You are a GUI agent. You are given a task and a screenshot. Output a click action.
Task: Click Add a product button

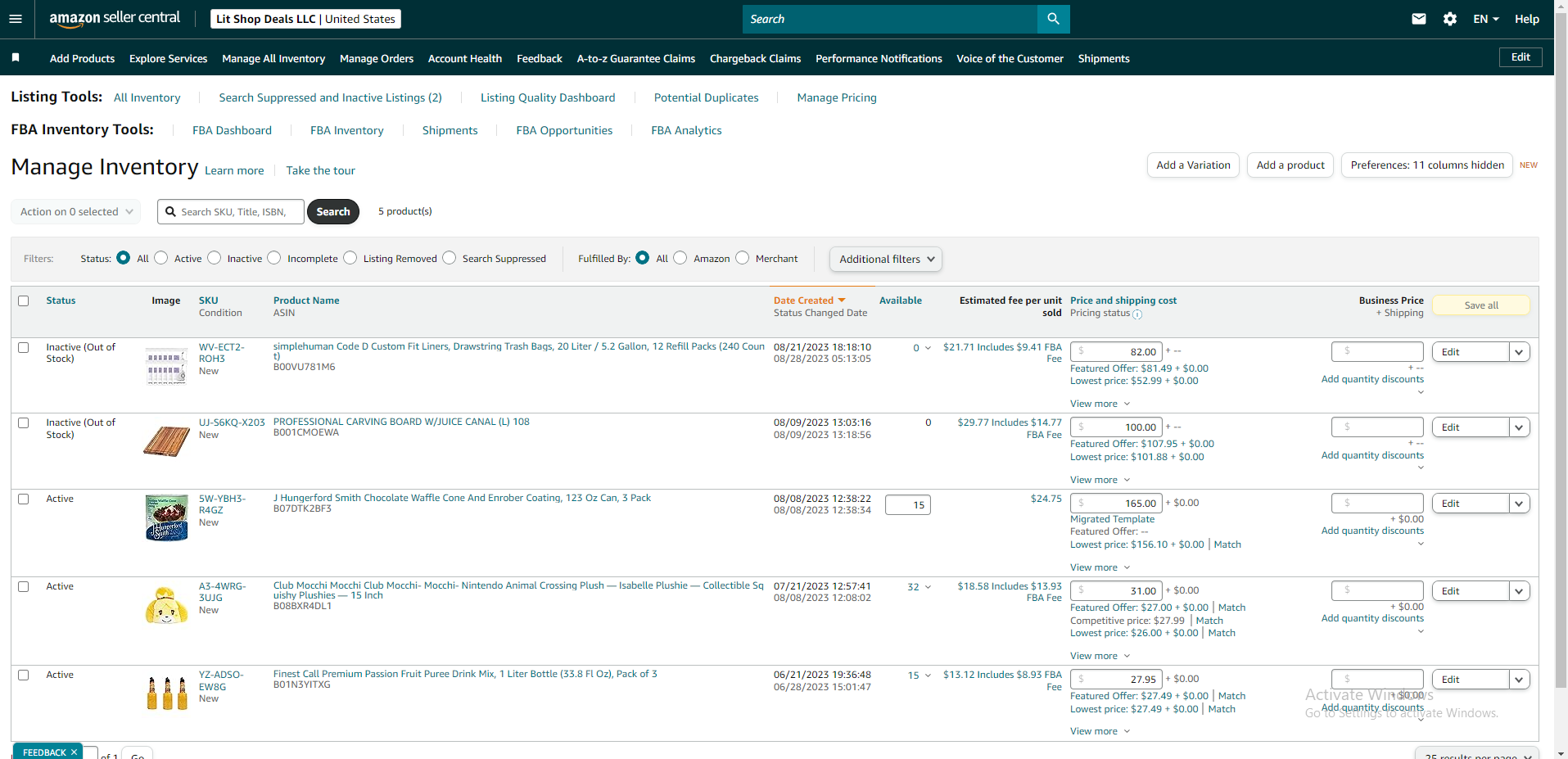pyautogui.click(x=1290, y=165)
